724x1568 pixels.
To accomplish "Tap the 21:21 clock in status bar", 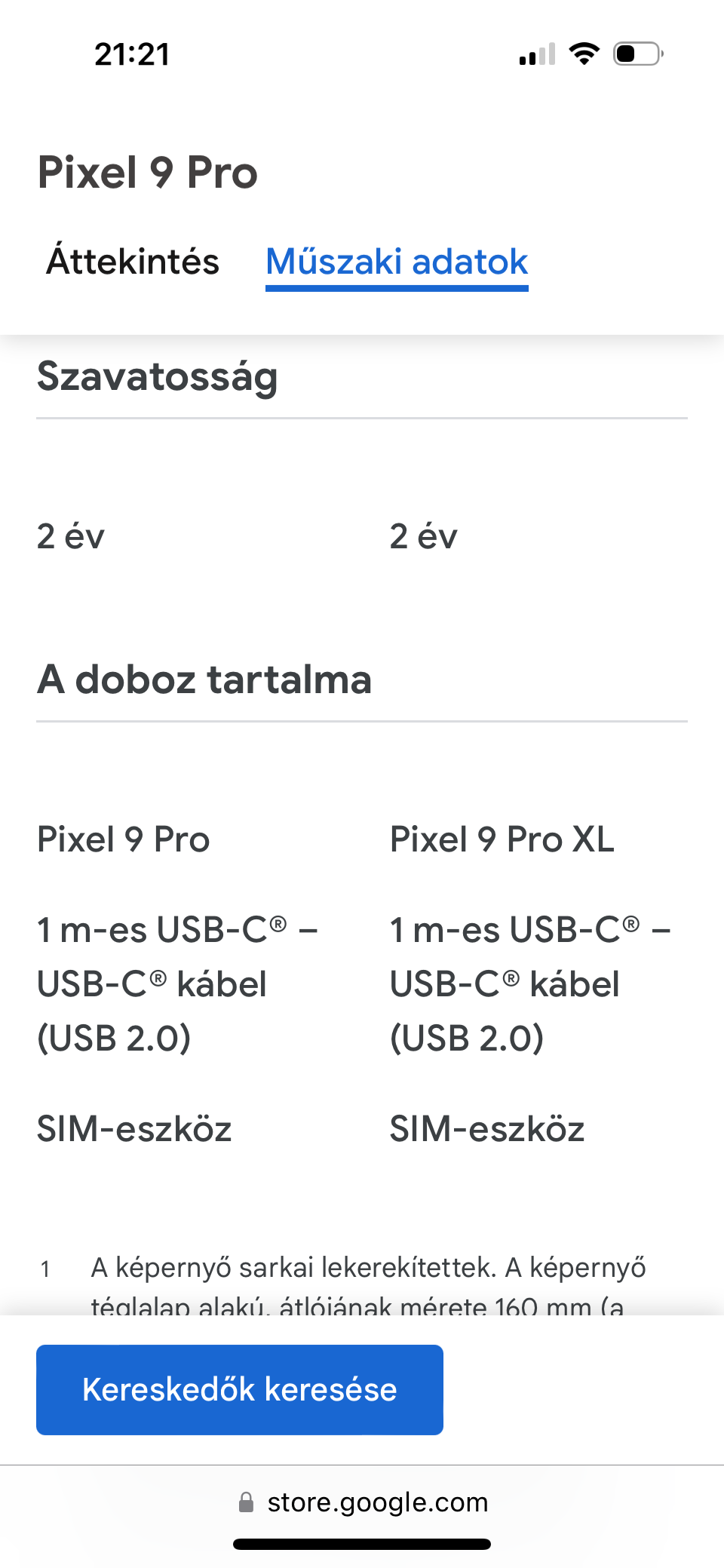I will tap(132, 54).
